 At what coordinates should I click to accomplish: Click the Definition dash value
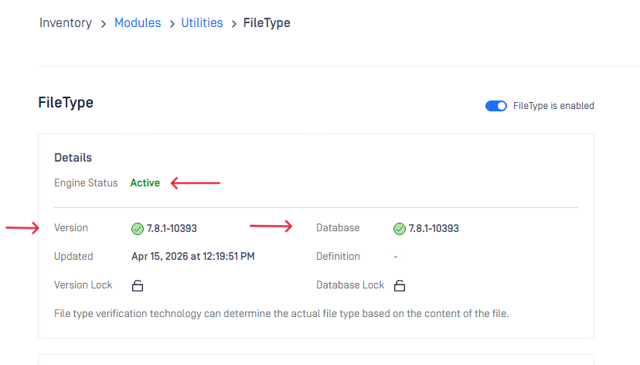[x=396, y=257]
